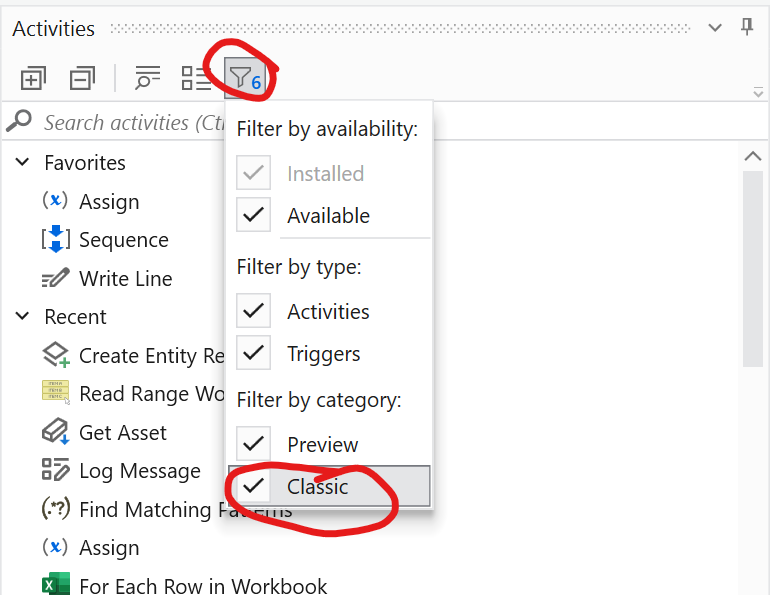Click the scrollbar up arrow
The image size is (770, 595).
[x=753, y=157]
